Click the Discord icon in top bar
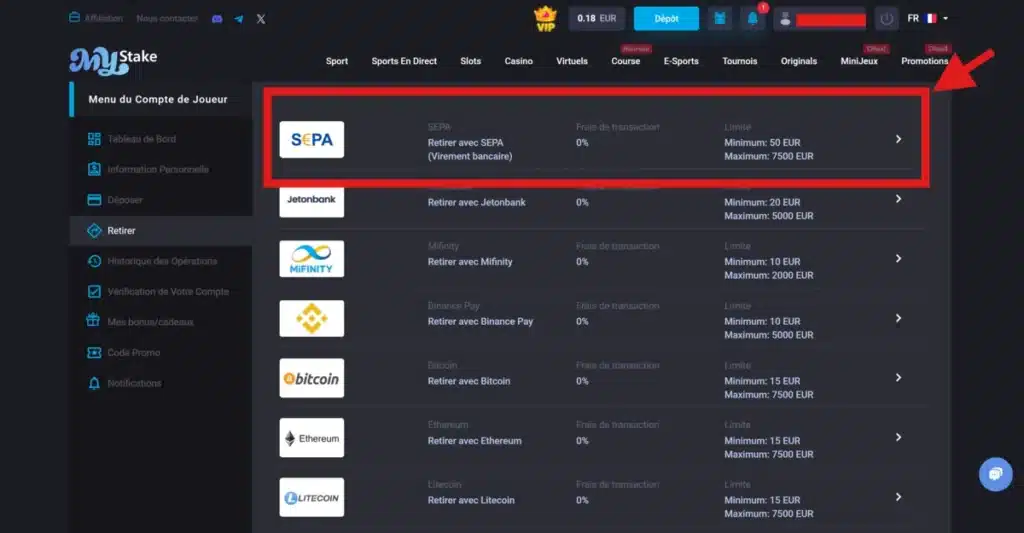 pyautogui.click(x=218, y=19)
